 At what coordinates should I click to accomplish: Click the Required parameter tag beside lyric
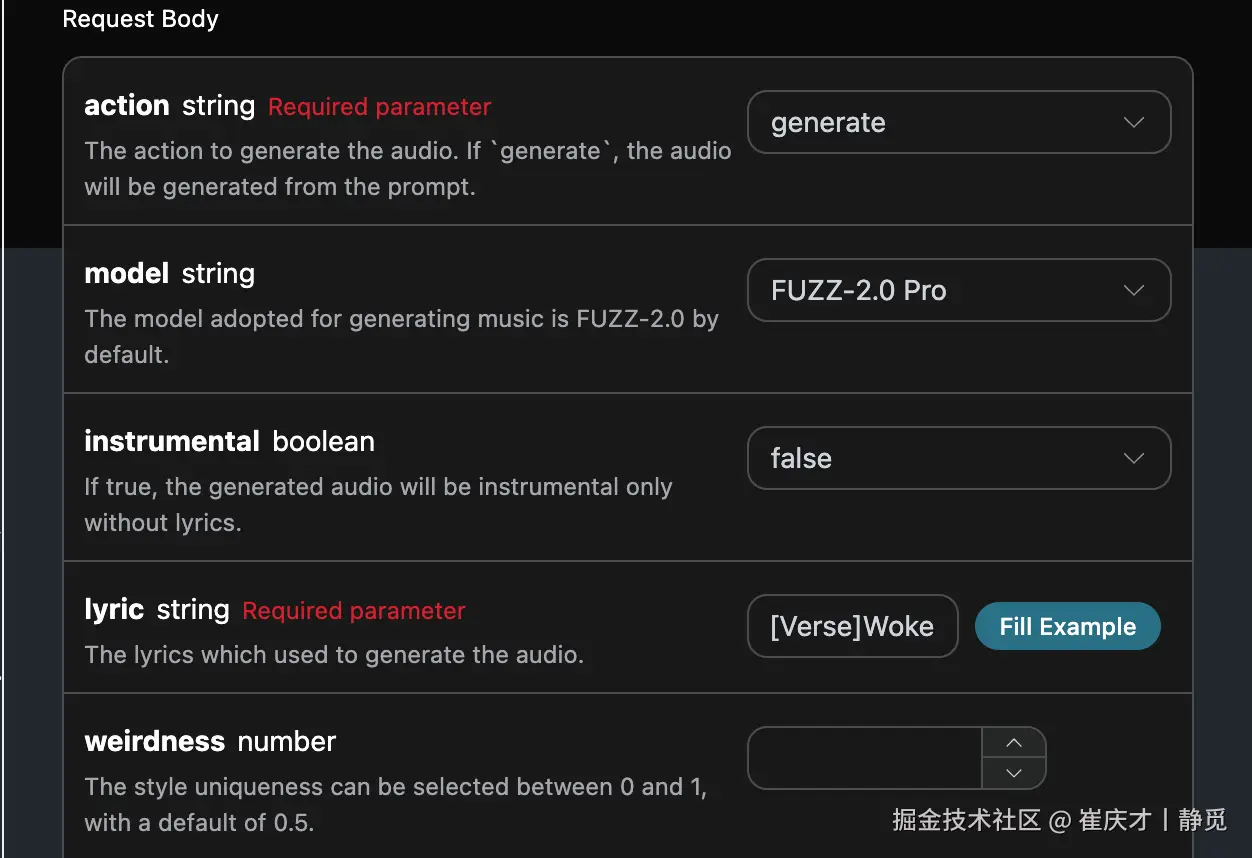coord(354,611)
